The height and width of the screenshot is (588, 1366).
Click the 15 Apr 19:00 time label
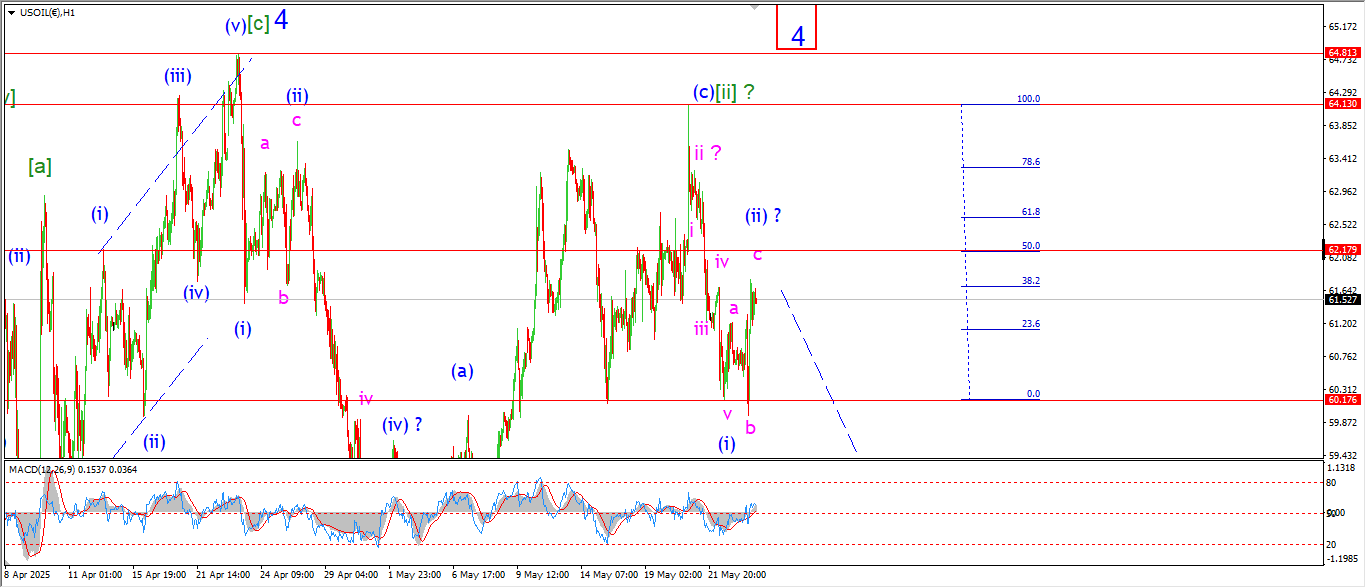pyautogui.click(x=160, y=575)
